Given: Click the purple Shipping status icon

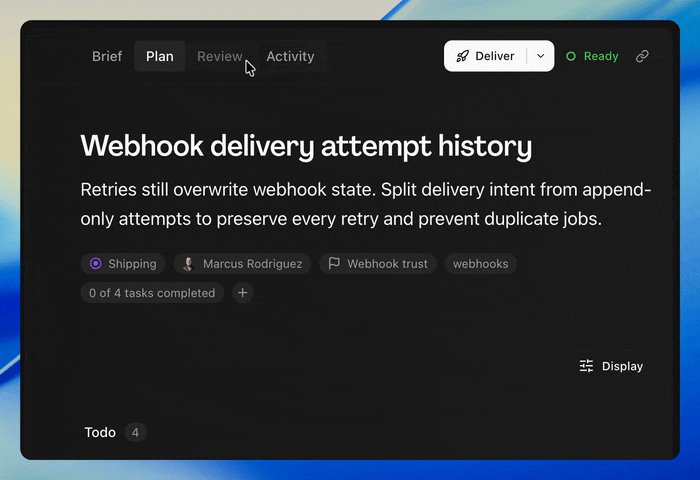Looking at the screenshot, I should pyautogui.click(x=96, y=263).
